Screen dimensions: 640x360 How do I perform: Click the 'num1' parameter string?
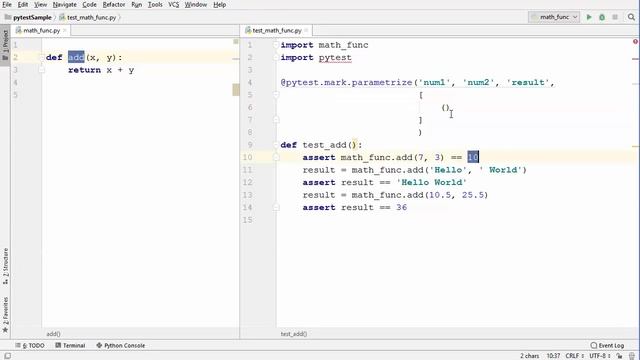pos(434,82)
